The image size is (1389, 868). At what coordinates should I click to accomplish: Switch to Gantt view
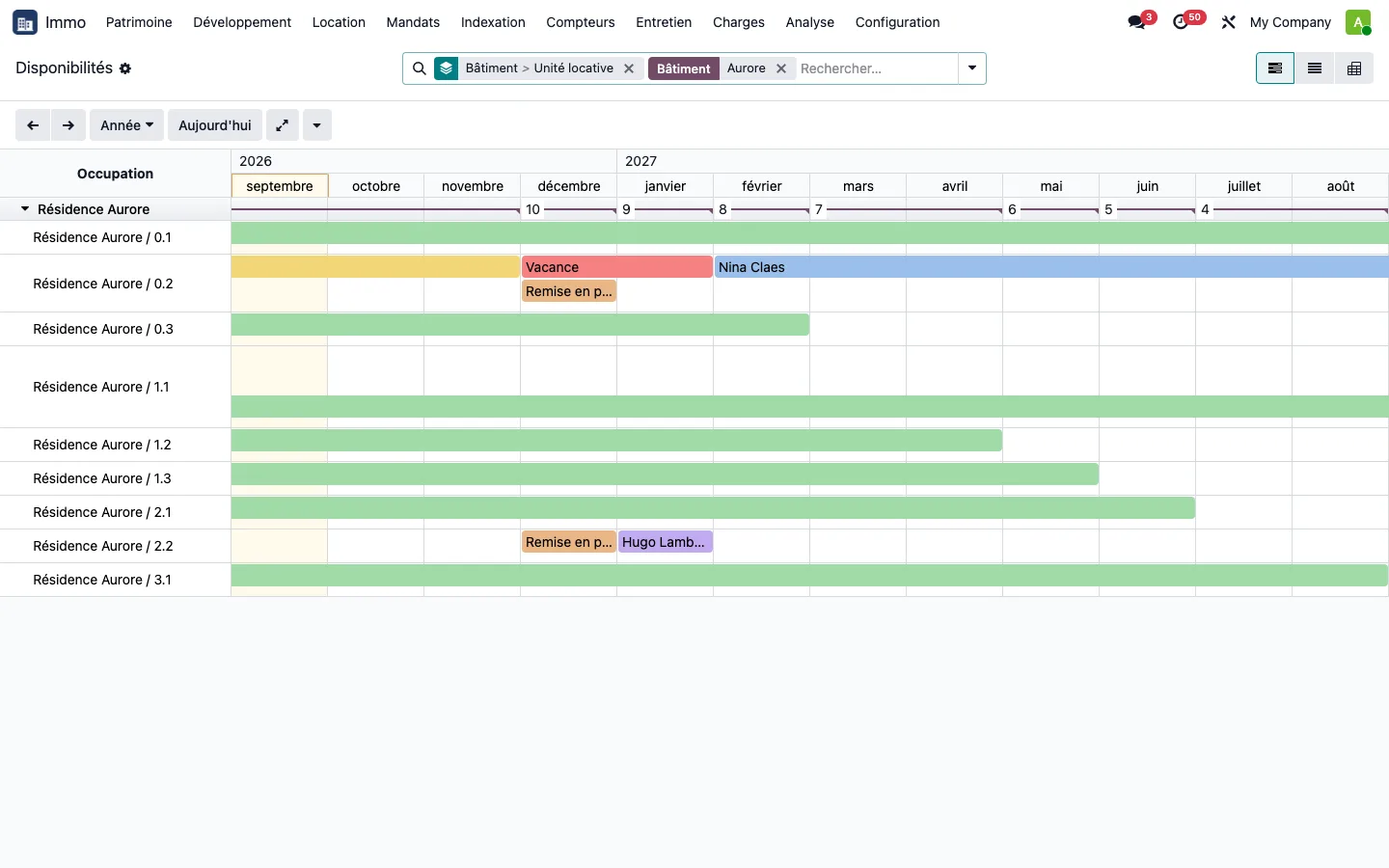pyautogui.click(x=1275, y=68)
